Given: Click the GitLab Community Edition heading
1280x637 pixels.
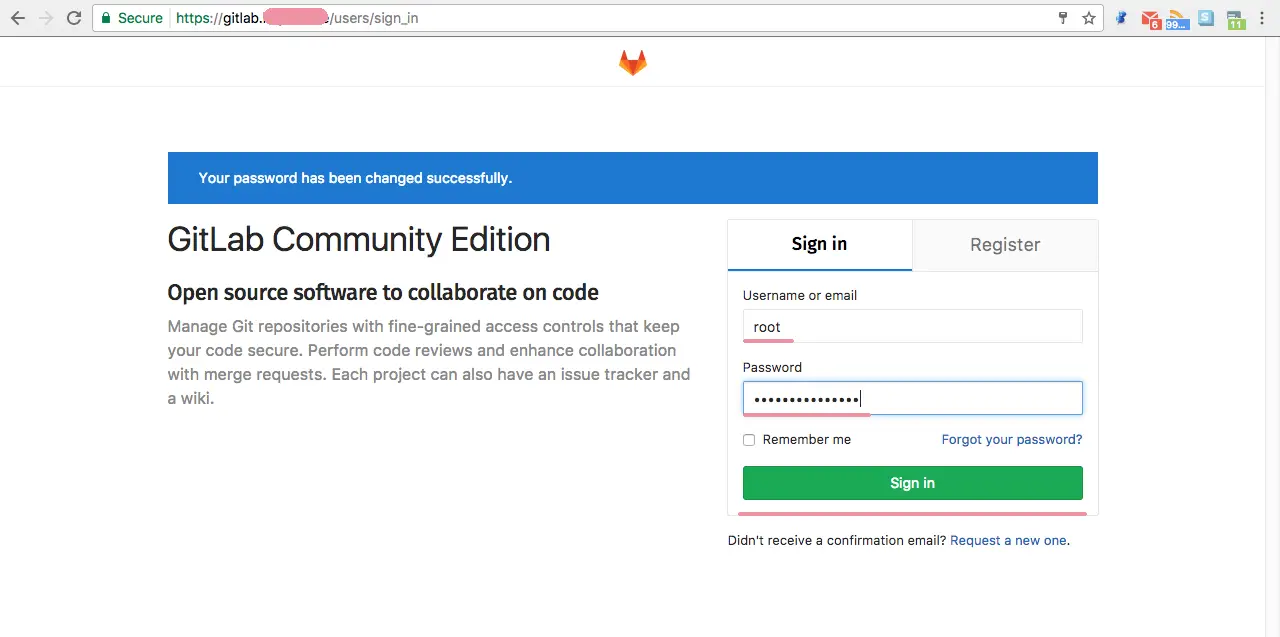Looking at the screenshot, I should [359, 240].
